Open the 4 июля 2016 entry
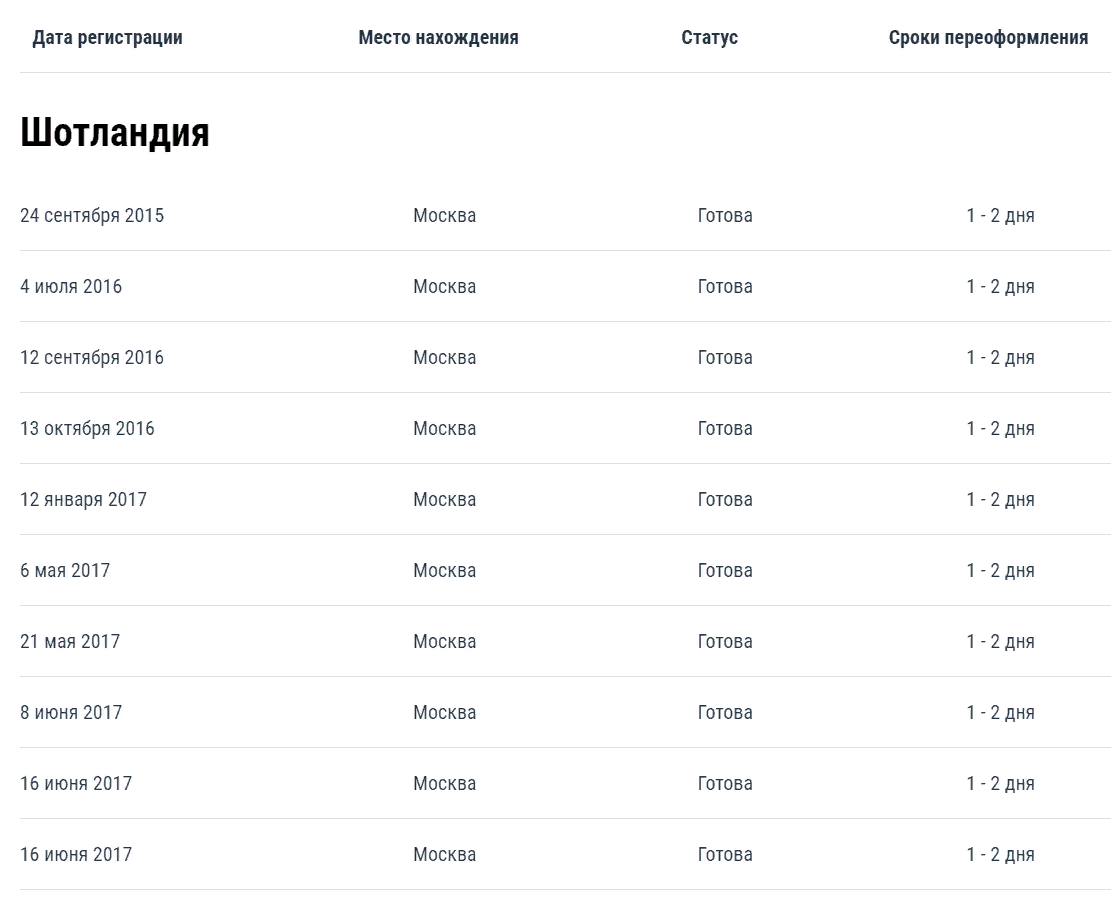Screen dimensions: 1111x910 pyautogui.click(x=71, y=287)
